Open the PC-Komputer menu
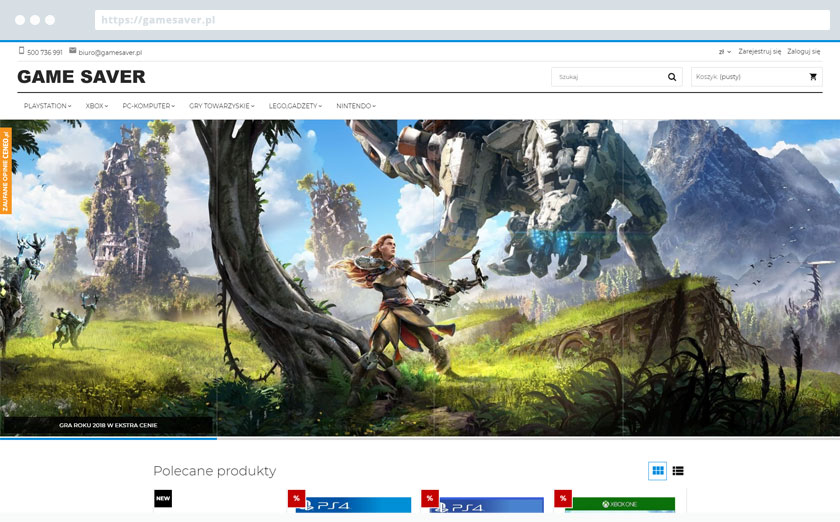 pos(148,106)
